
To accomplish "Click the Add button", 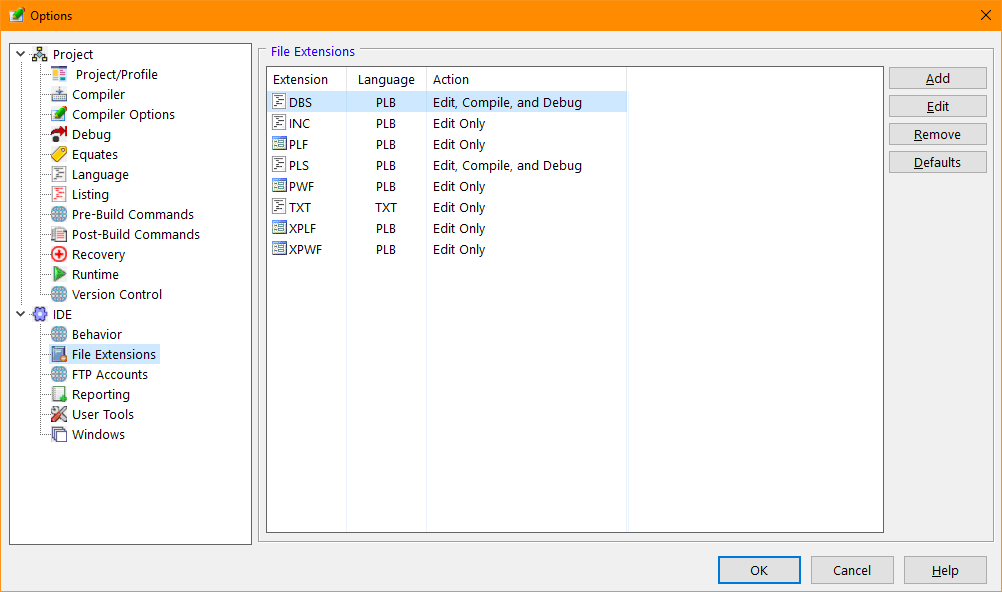I will (937, 78).
